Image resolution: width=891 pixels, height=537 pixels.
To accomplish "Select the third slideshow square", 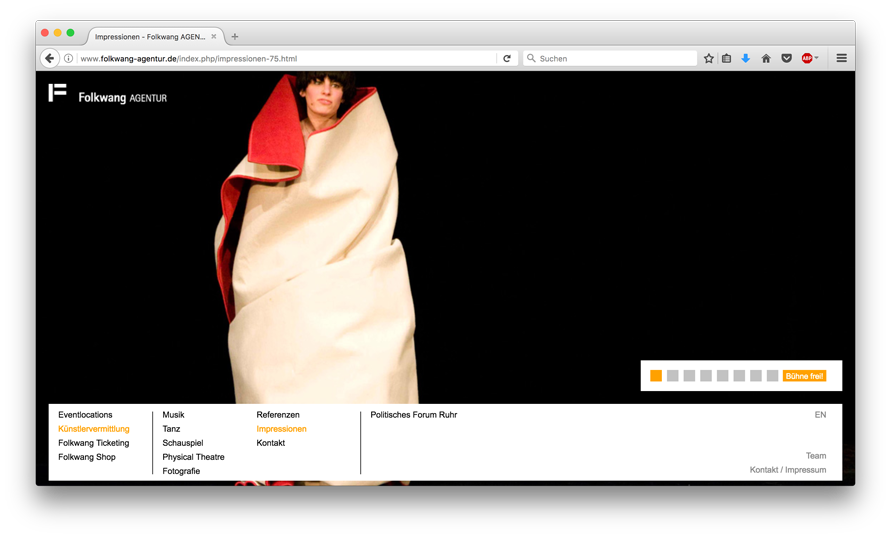I will 689,376.
